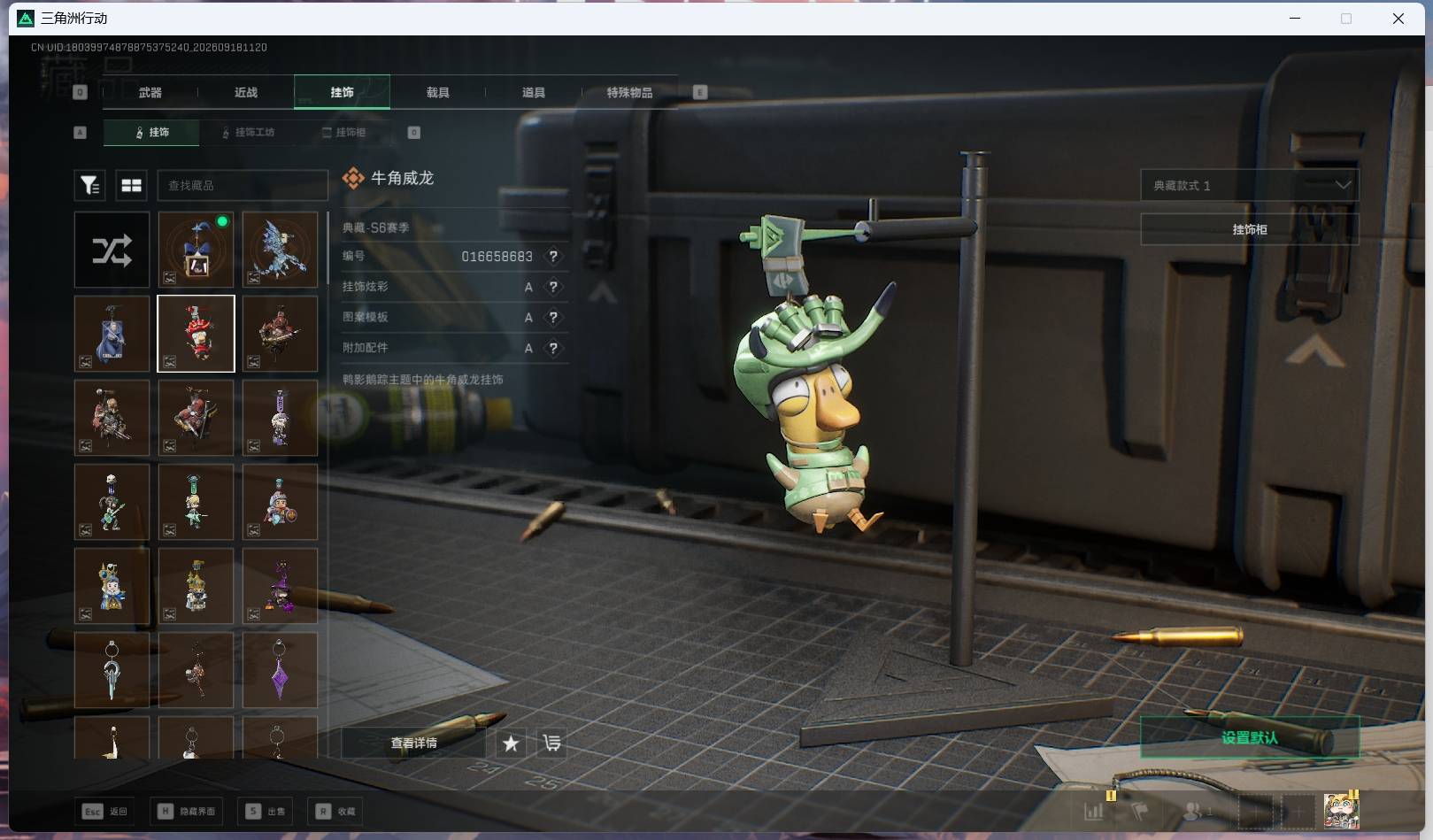Select the blue gift box charm
The width and height of the screenshot is (1433, 840).
196,250
